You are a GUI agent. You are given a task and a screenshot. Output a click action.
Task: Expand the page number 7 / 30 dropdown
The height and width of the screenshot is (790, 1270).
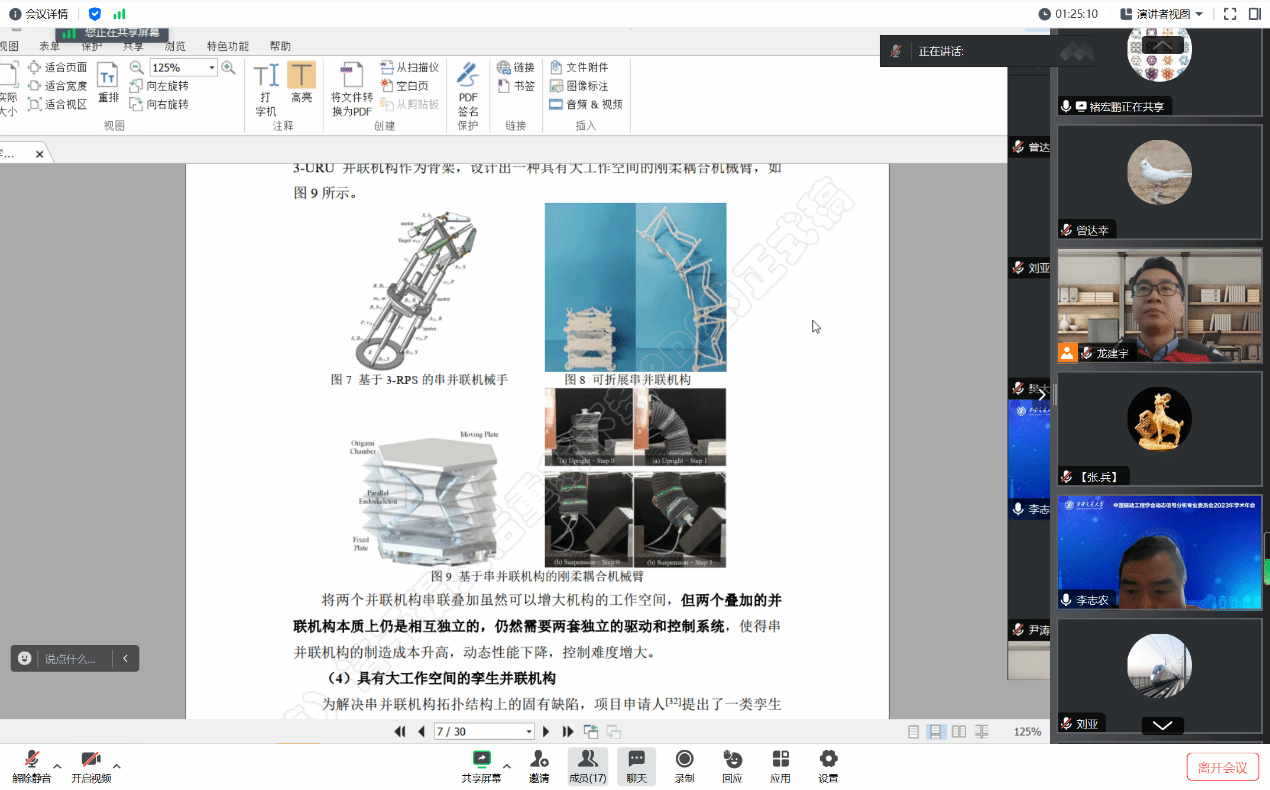[529, 732]
